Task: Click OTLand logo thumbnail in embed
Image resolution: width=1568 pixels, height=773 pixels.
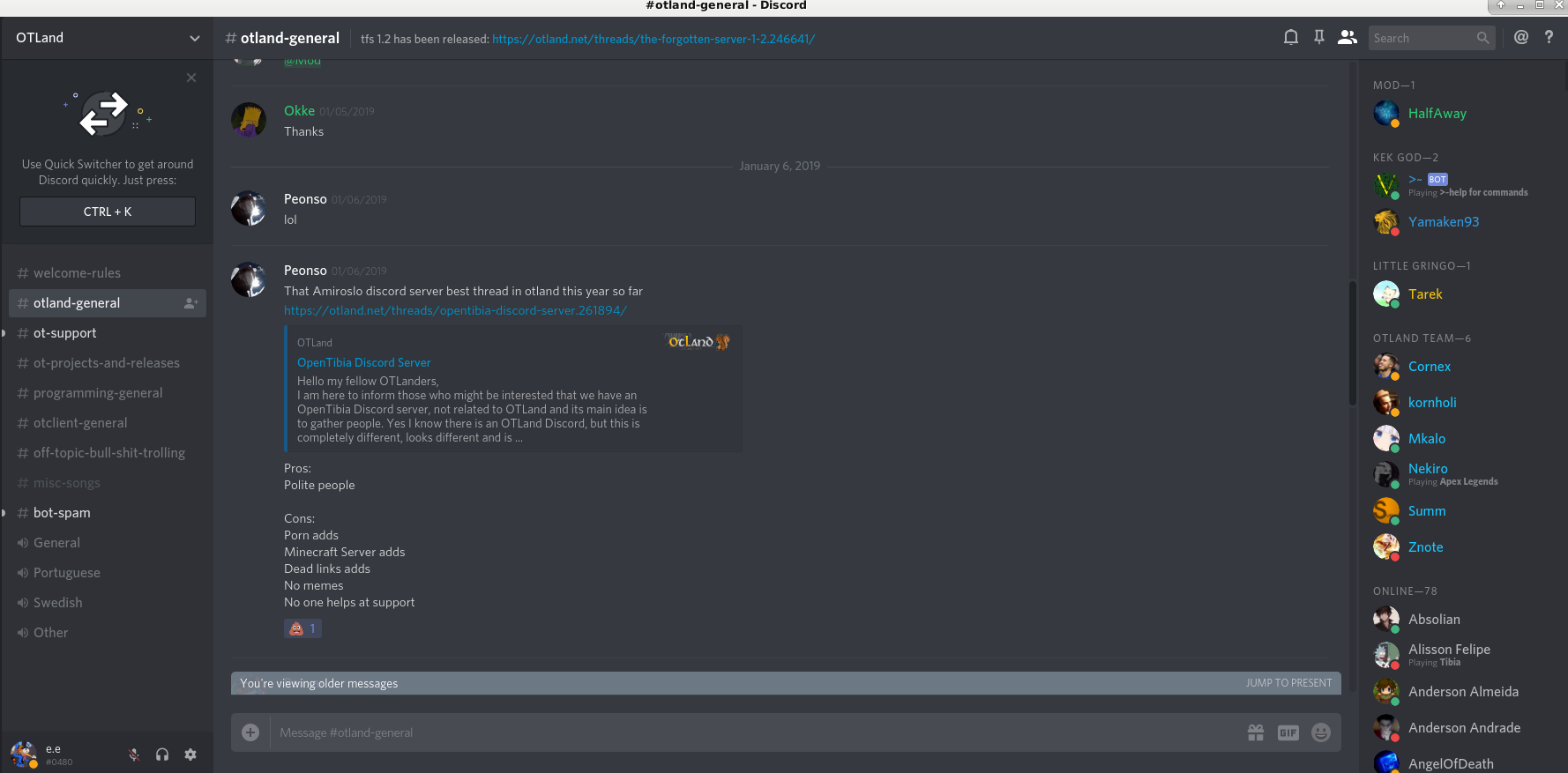Action: 698,341
